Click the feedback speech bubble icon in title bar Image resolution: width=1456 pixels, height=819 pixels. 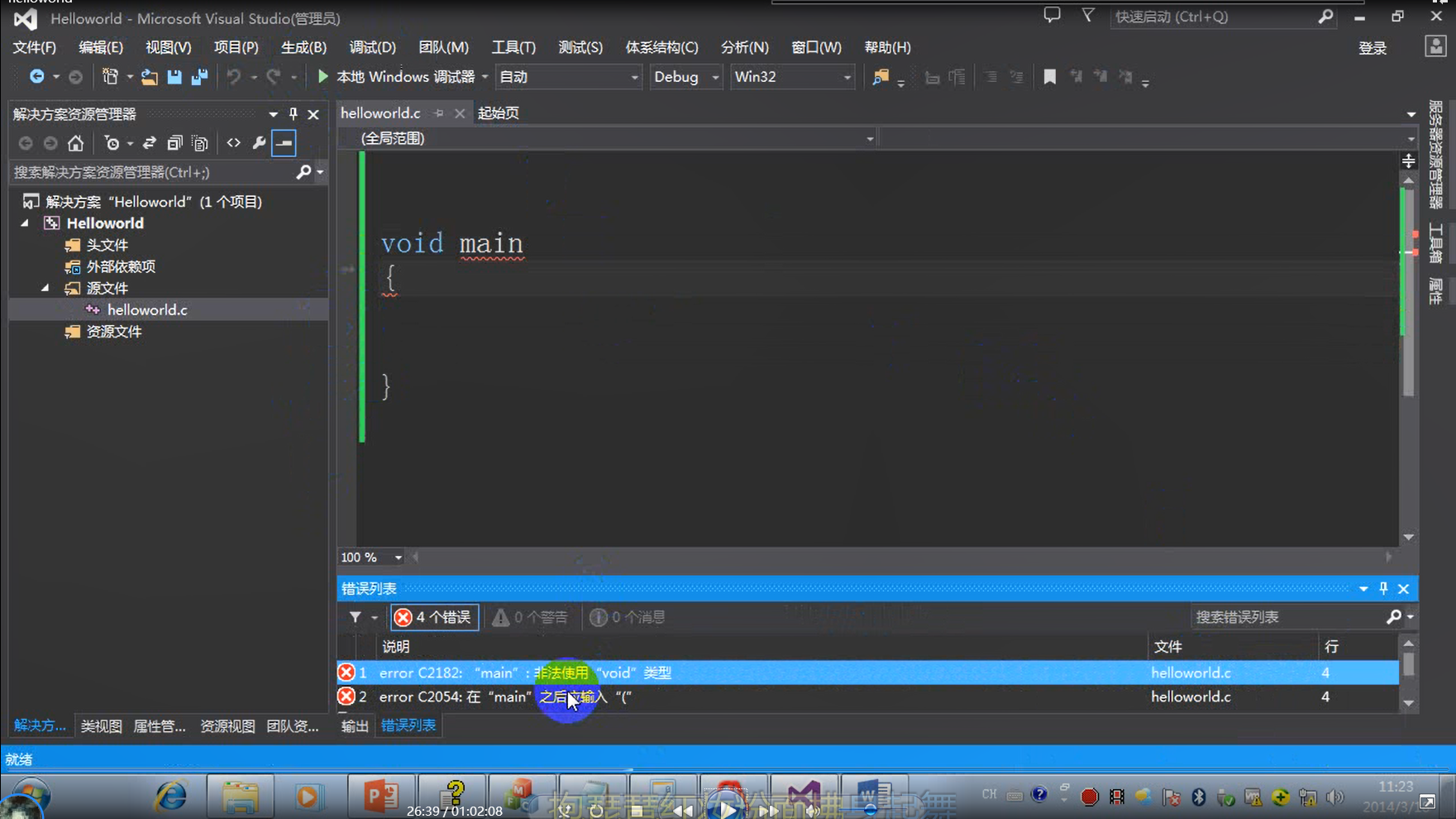pos(1052,15)
